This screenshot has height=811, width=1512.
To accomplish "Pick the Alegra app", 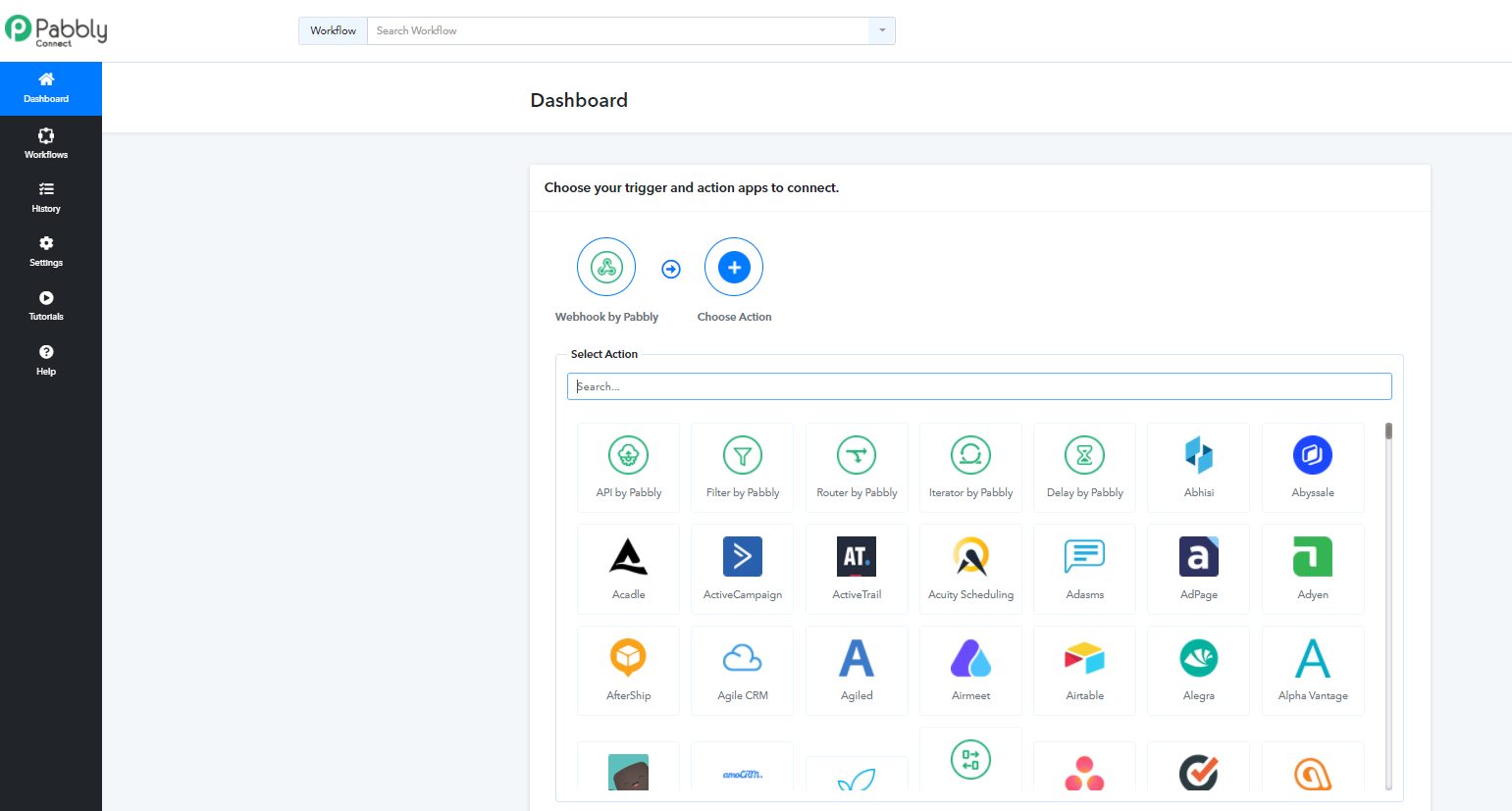I will coord(1199,671).
